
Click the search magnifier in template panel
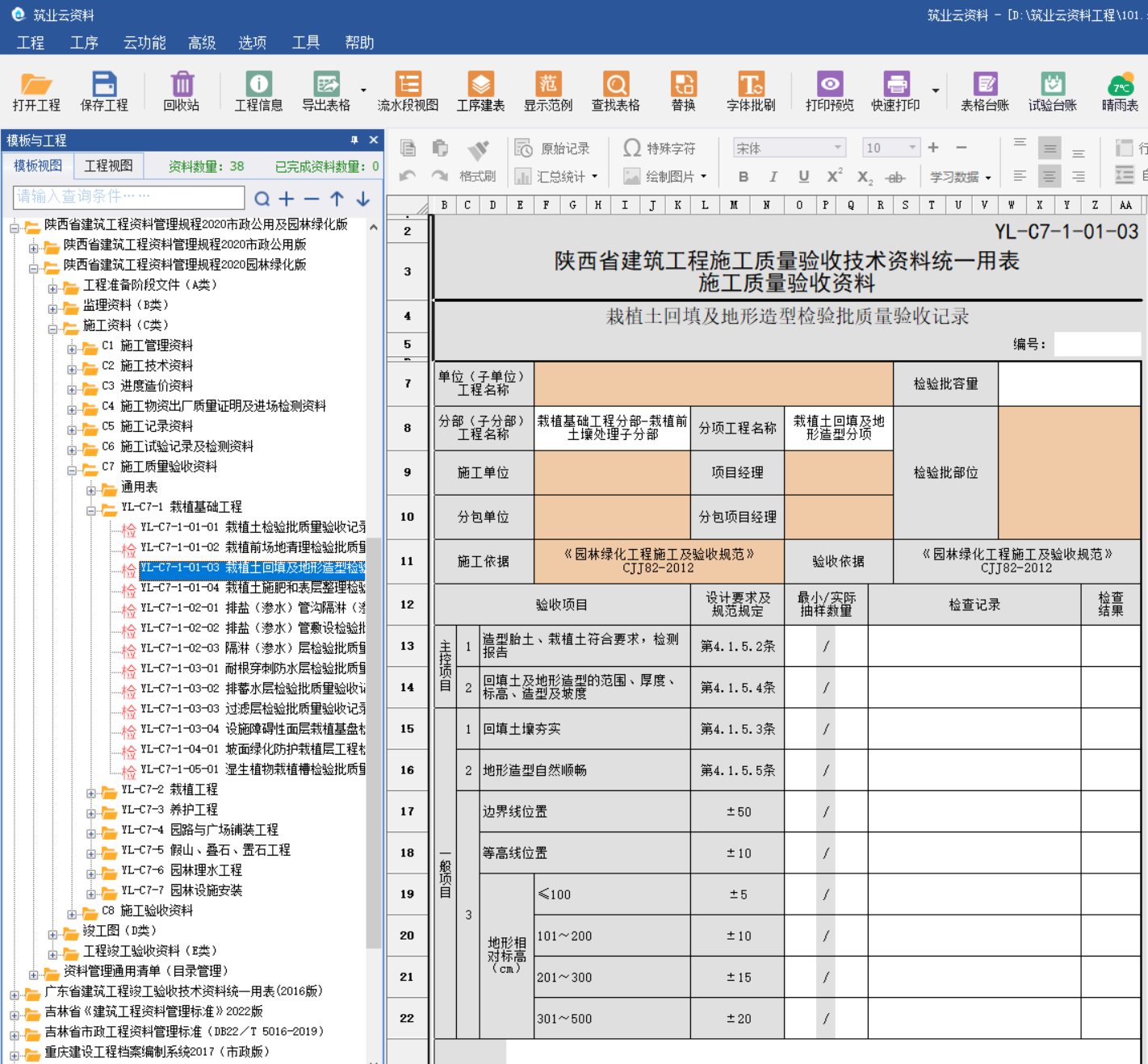[262, 199]
